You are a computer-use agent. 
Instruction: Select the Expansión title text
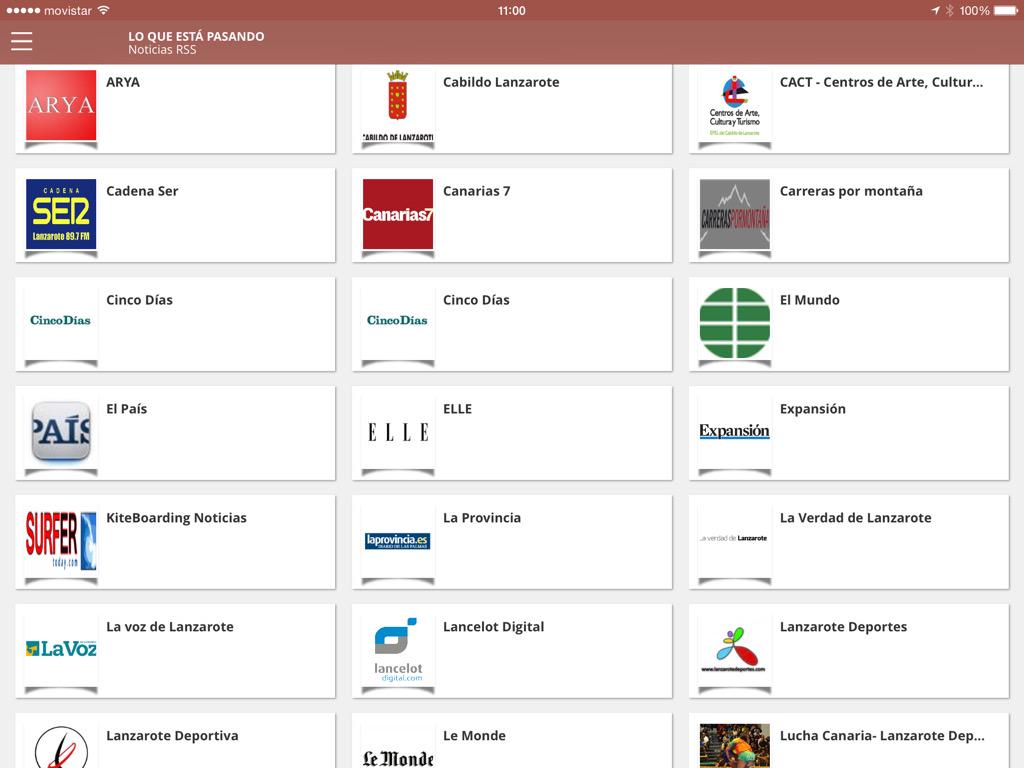pos(812,409)
